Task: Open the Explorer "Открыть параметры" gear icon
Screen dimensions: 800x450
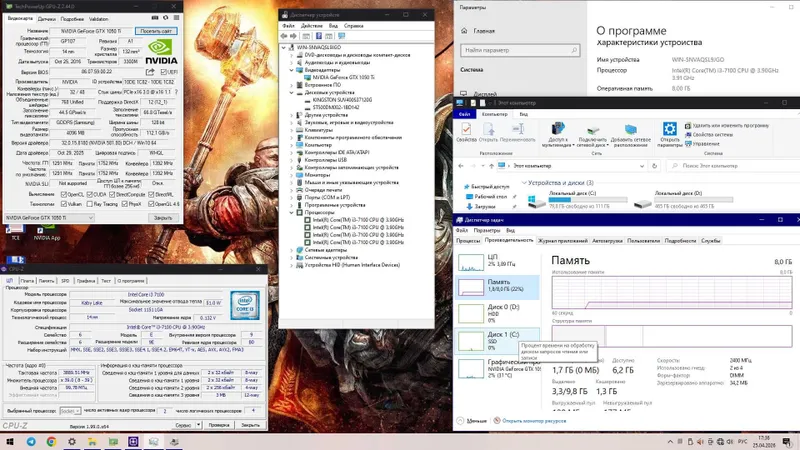Action: (x=669, y=129)
